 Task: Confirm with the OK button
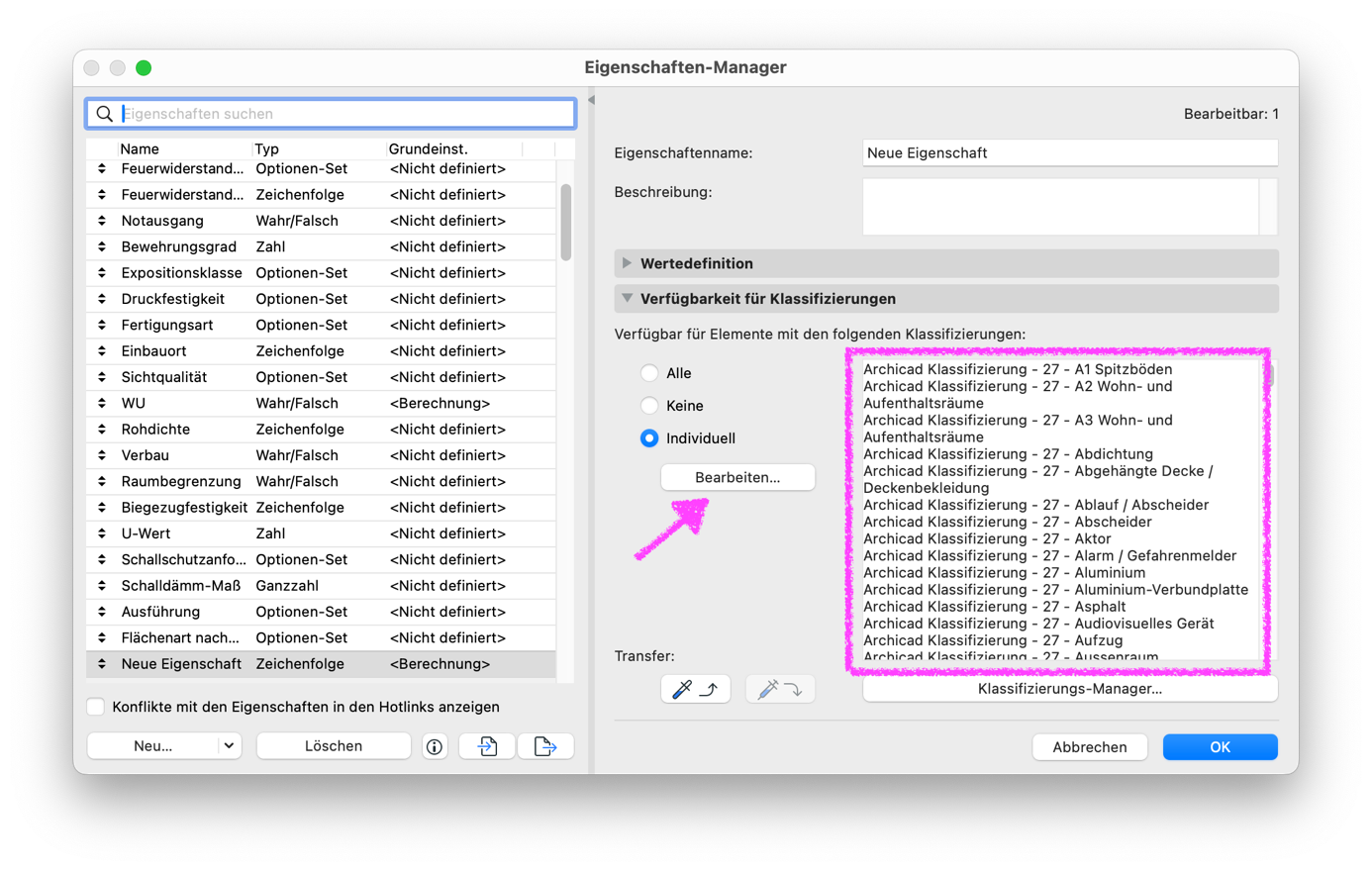tap(1221, 747)
